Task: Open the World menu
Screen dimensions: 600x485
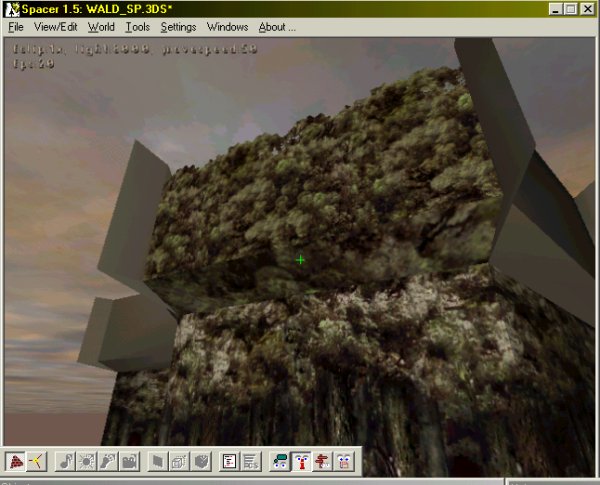Action: (101, 27)
